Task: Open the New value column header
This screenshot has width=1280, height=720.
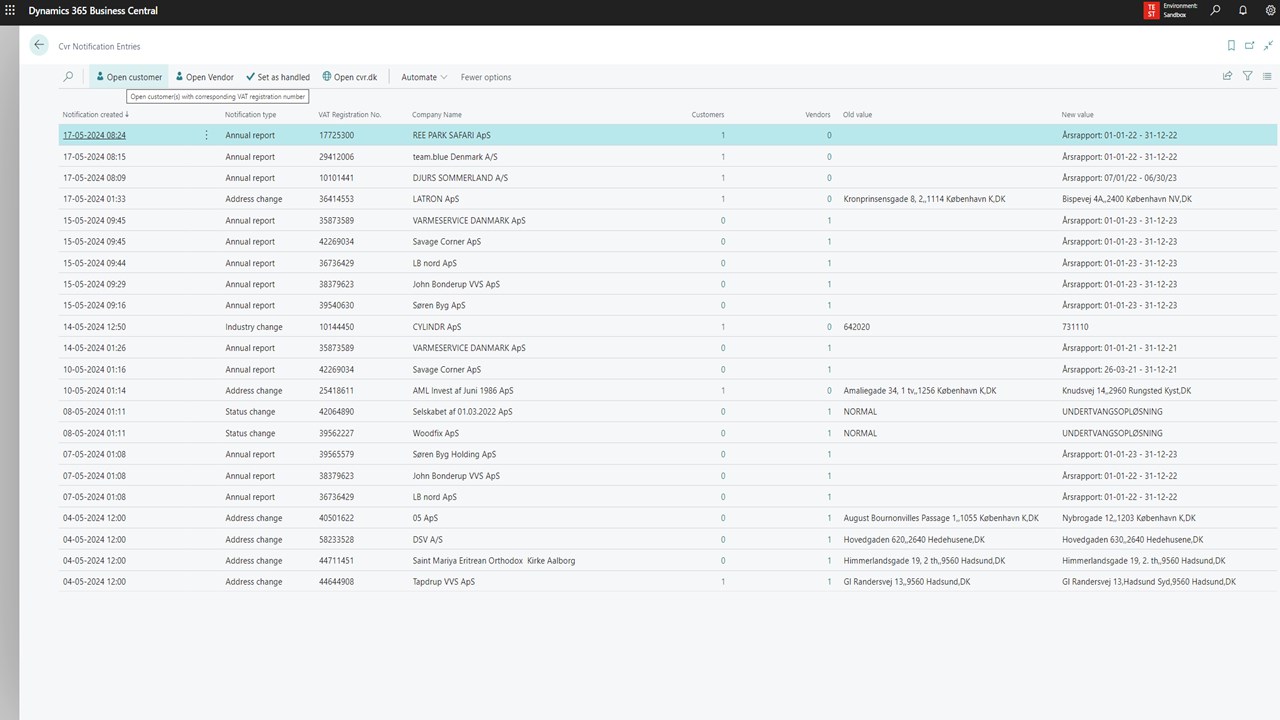Action: point(1078,115)
